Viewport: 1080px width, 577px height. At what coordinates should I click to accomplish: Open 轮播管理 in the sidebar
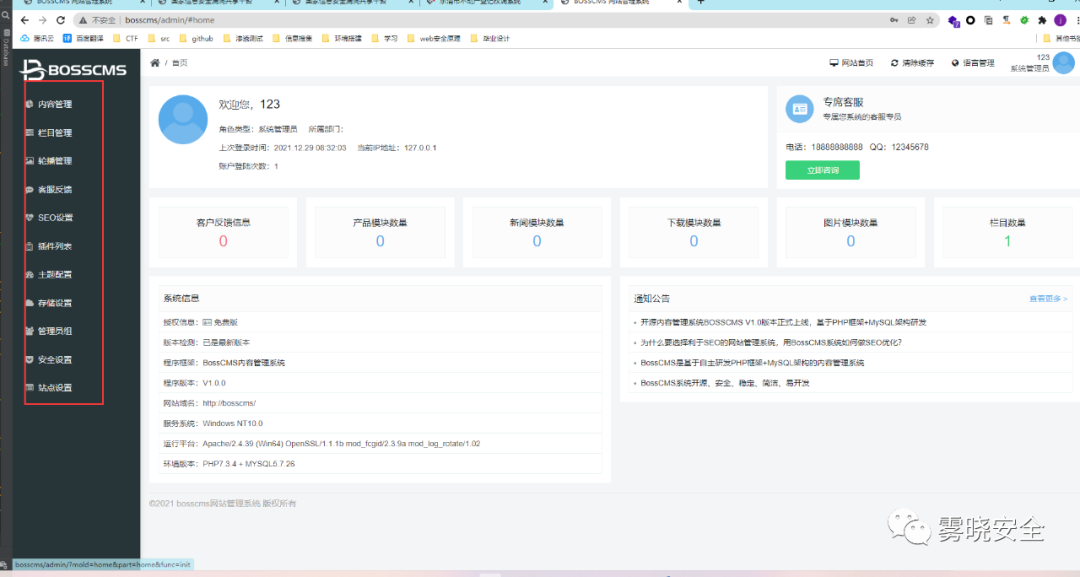(x=49, y=160)
